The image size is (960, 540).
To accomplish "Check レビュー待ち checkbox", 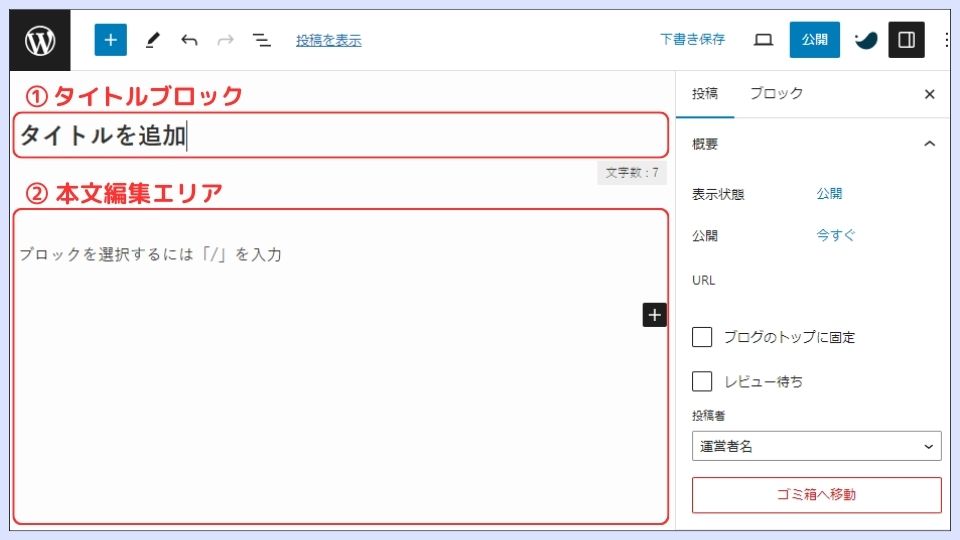I will tap(702, 381).
